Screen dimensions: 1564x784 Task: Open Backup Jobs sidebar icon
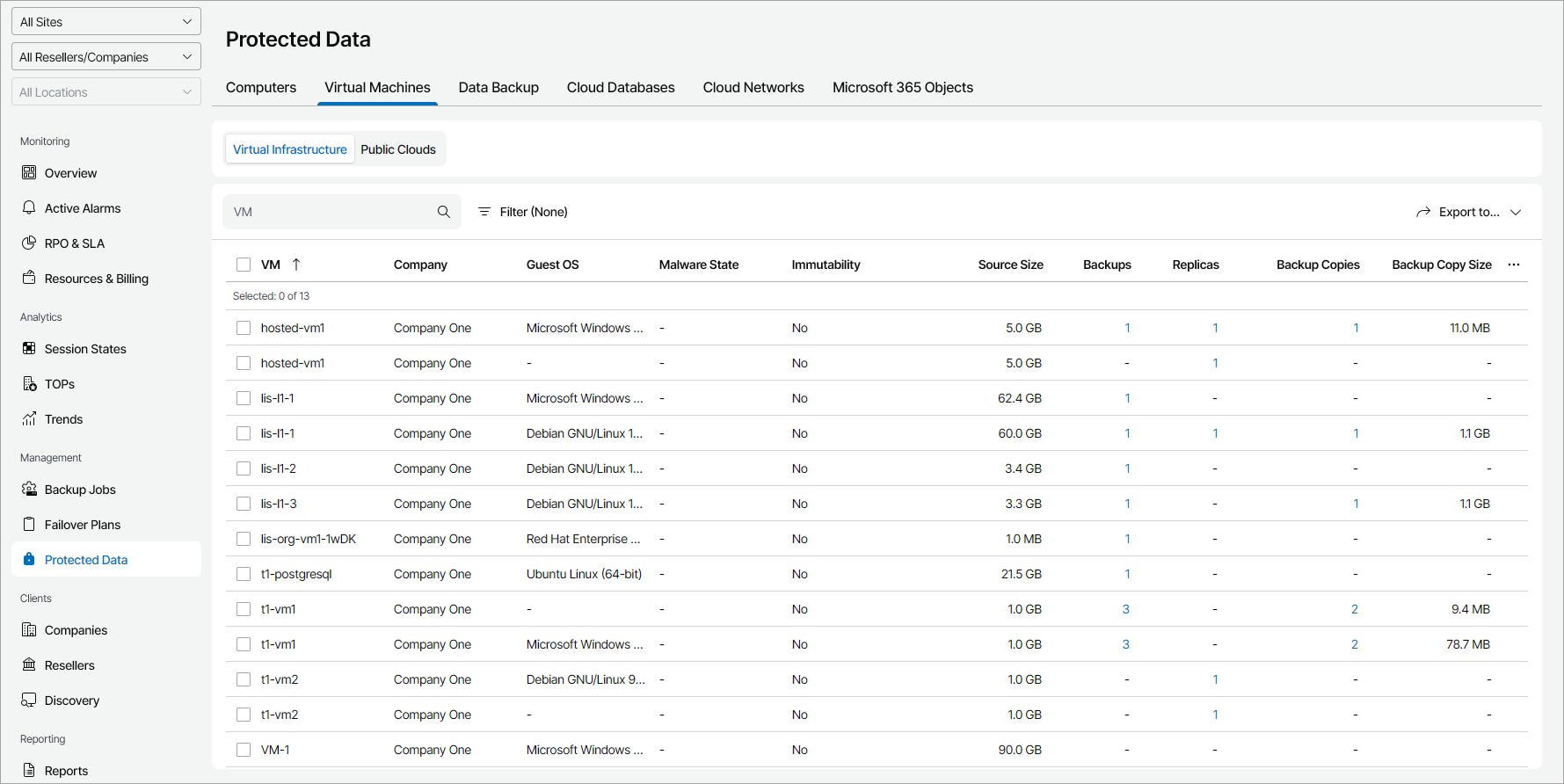29,489
